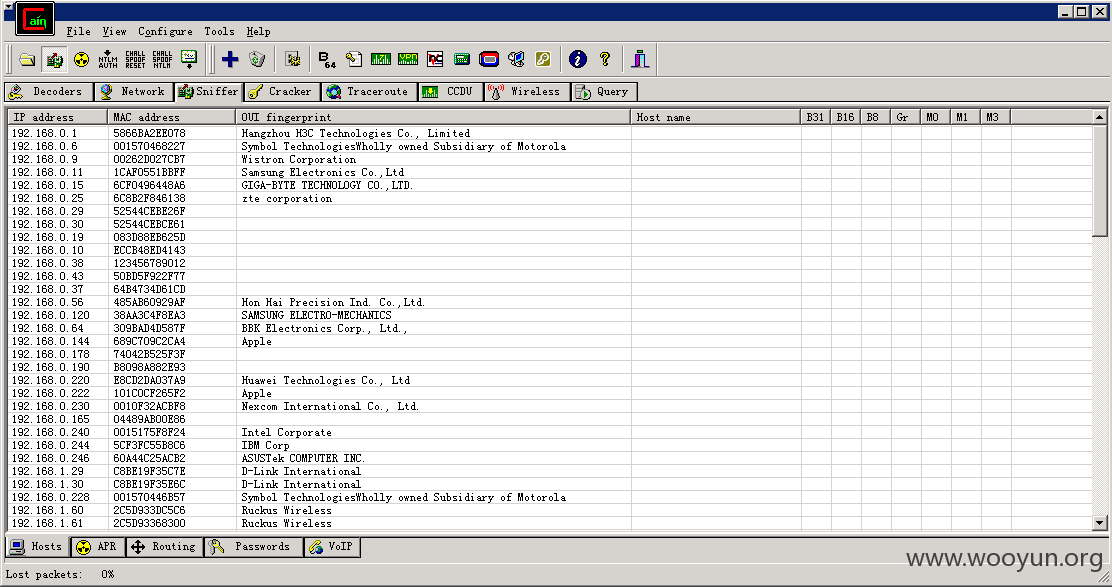The height and width of the screenshot is (587, 1112).
Task: Click Huawei Technologies Co., Ltd entry
Action: [326, 380]
